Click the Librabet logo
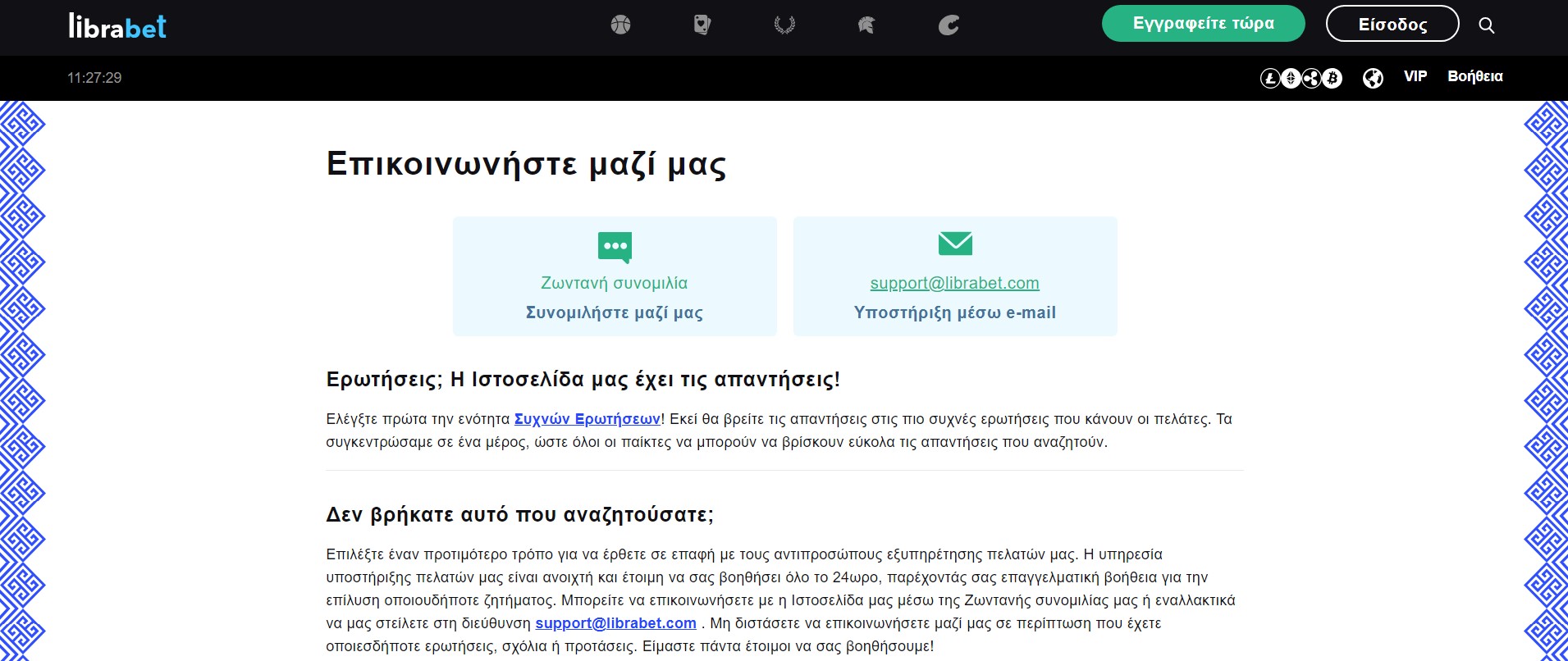 click(117, 26)
